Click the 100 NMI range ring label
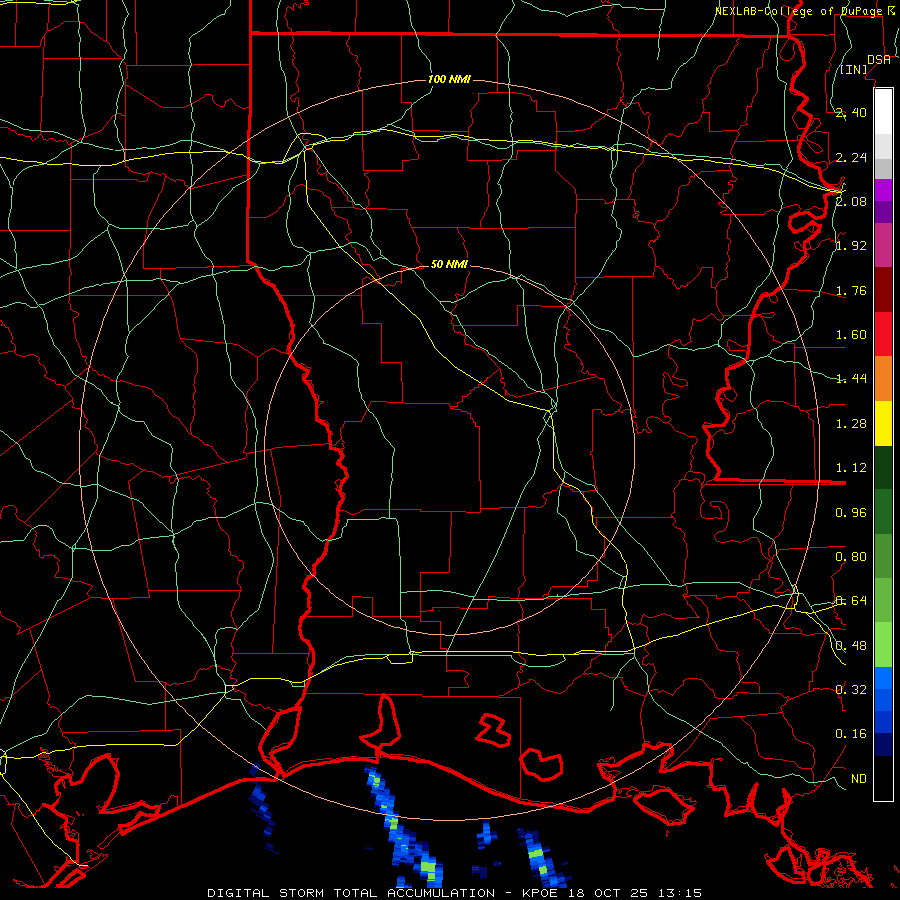This screenshot has width=900, height=900. (x=449, y=79)
